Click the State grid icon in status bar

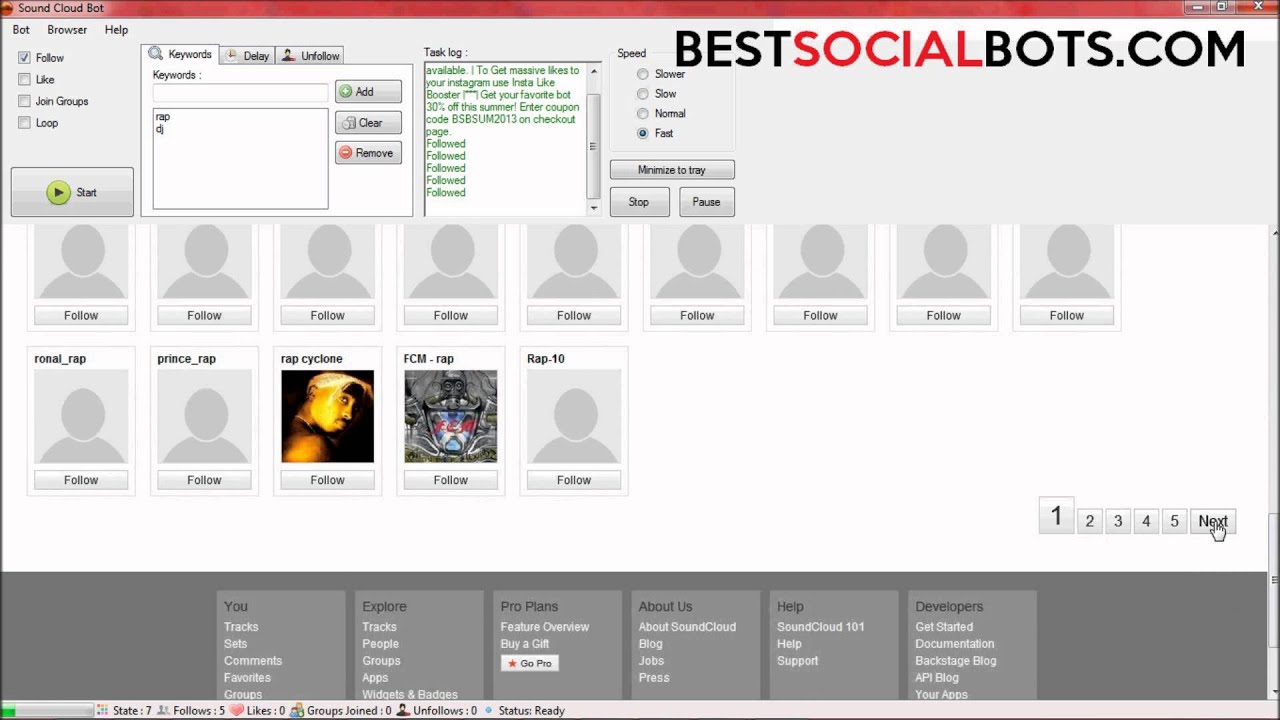point(102,711)
